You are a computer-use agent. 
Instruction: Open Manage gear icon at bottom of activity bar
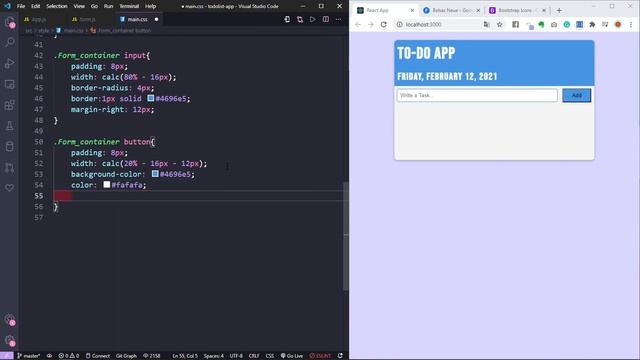tap(9, 340)
